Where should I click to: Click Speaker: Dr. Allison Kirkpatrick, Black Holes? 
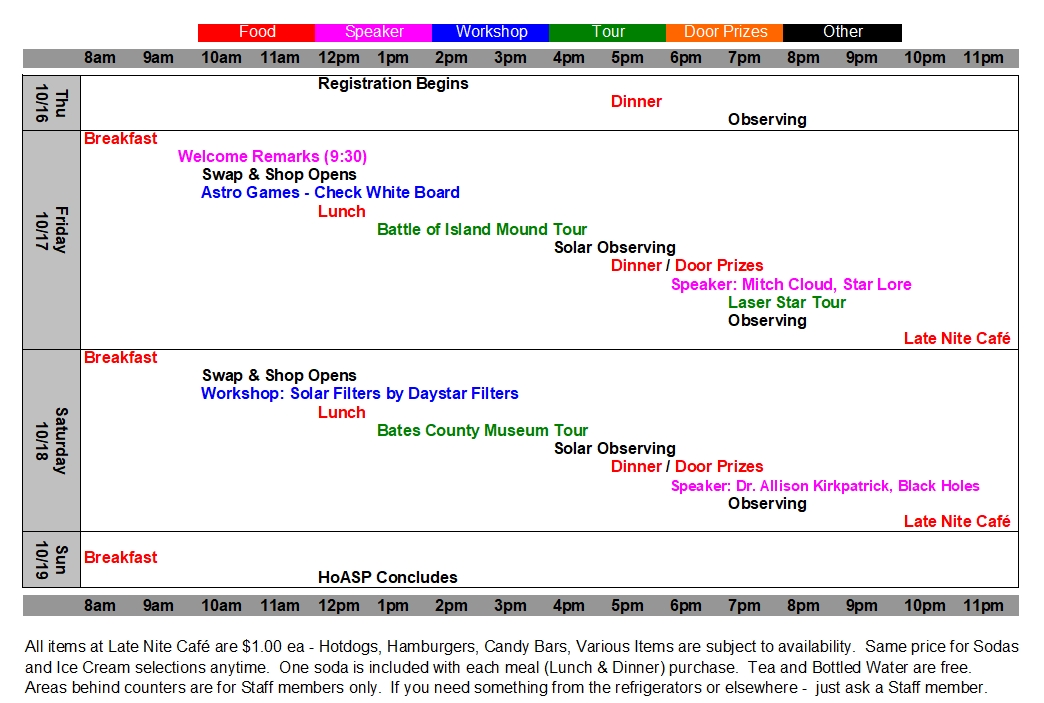point(825,486)
